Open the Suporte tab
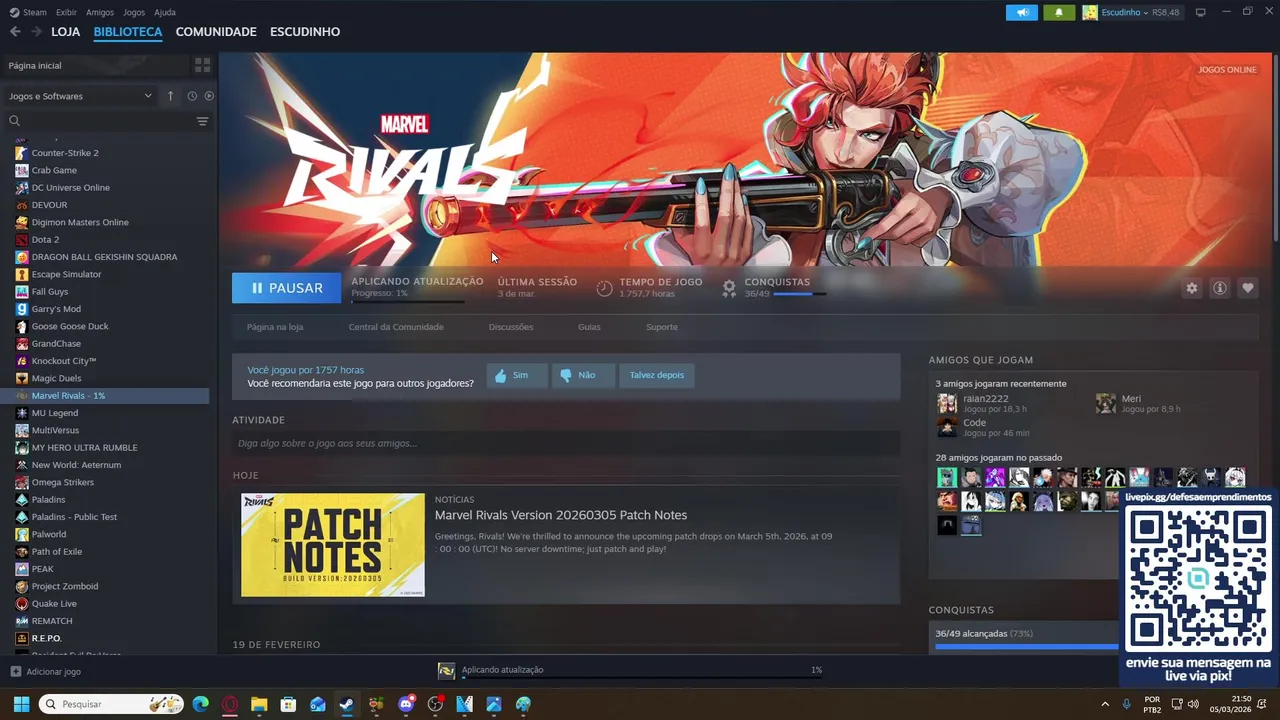The image size is (1280, 720). tap(662, 327)
